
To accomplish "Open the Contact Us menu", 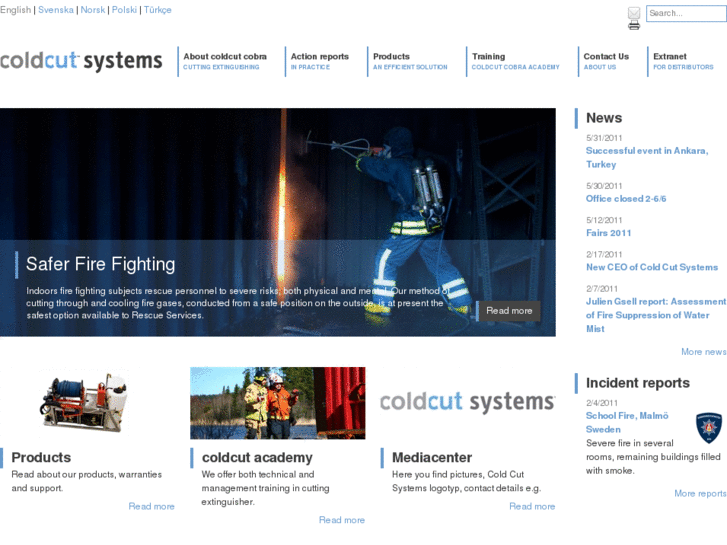I will (606, 61).
